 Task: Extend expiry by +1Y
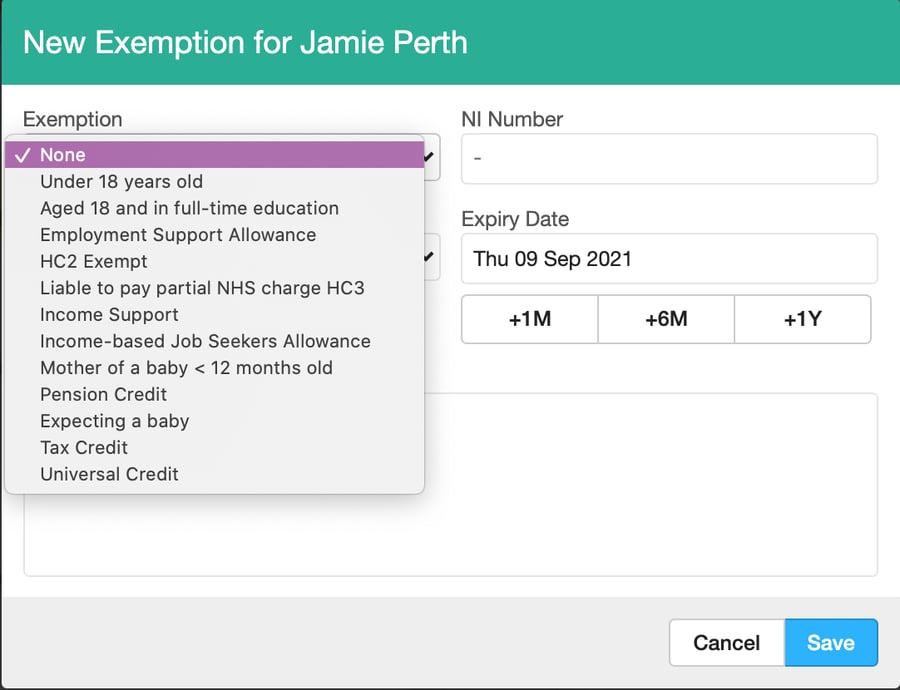click(x=802, y=320)
